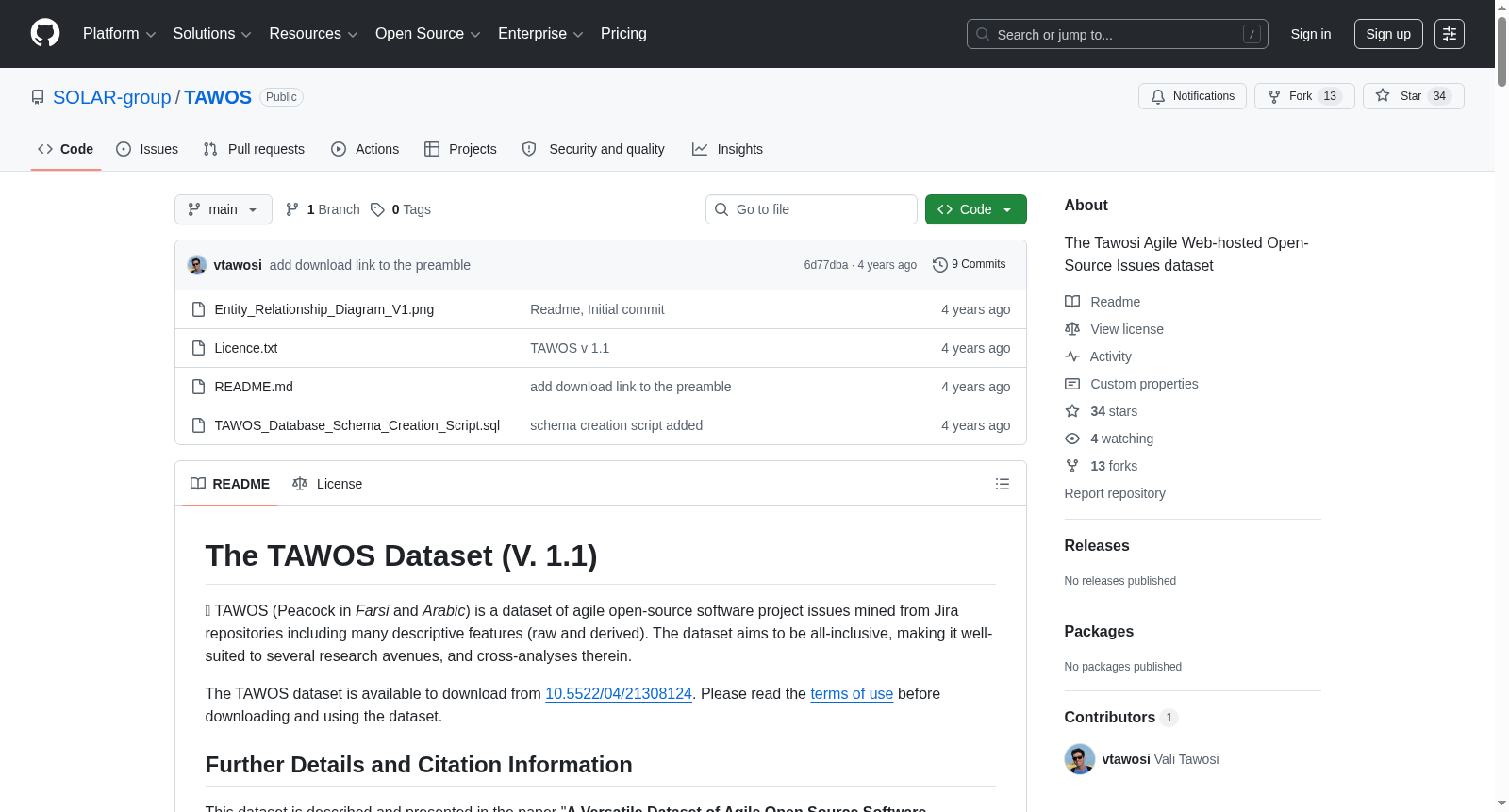Click the Search or jump to field
Viewport: 1509px width, 812px height.
pos(1118,34)
